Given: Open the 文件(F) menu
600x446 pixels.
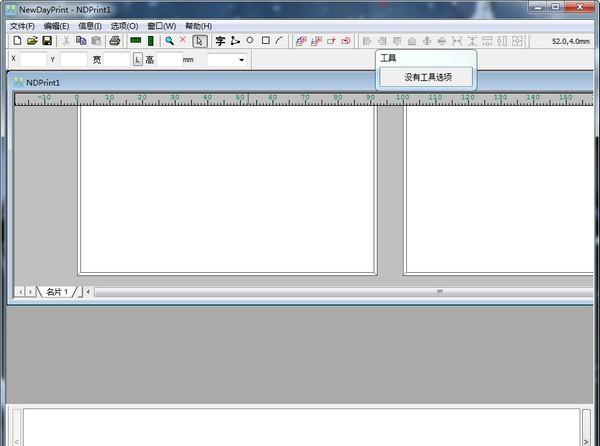Looking at the screenshot, I should pyautogui.click(x=22, y=26).
